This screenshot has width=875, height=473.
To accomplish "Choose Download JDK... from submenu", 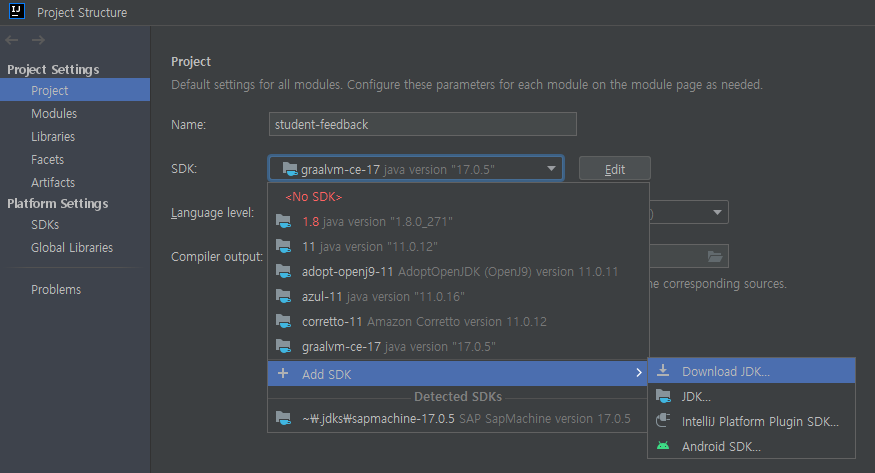I will 752,371.
